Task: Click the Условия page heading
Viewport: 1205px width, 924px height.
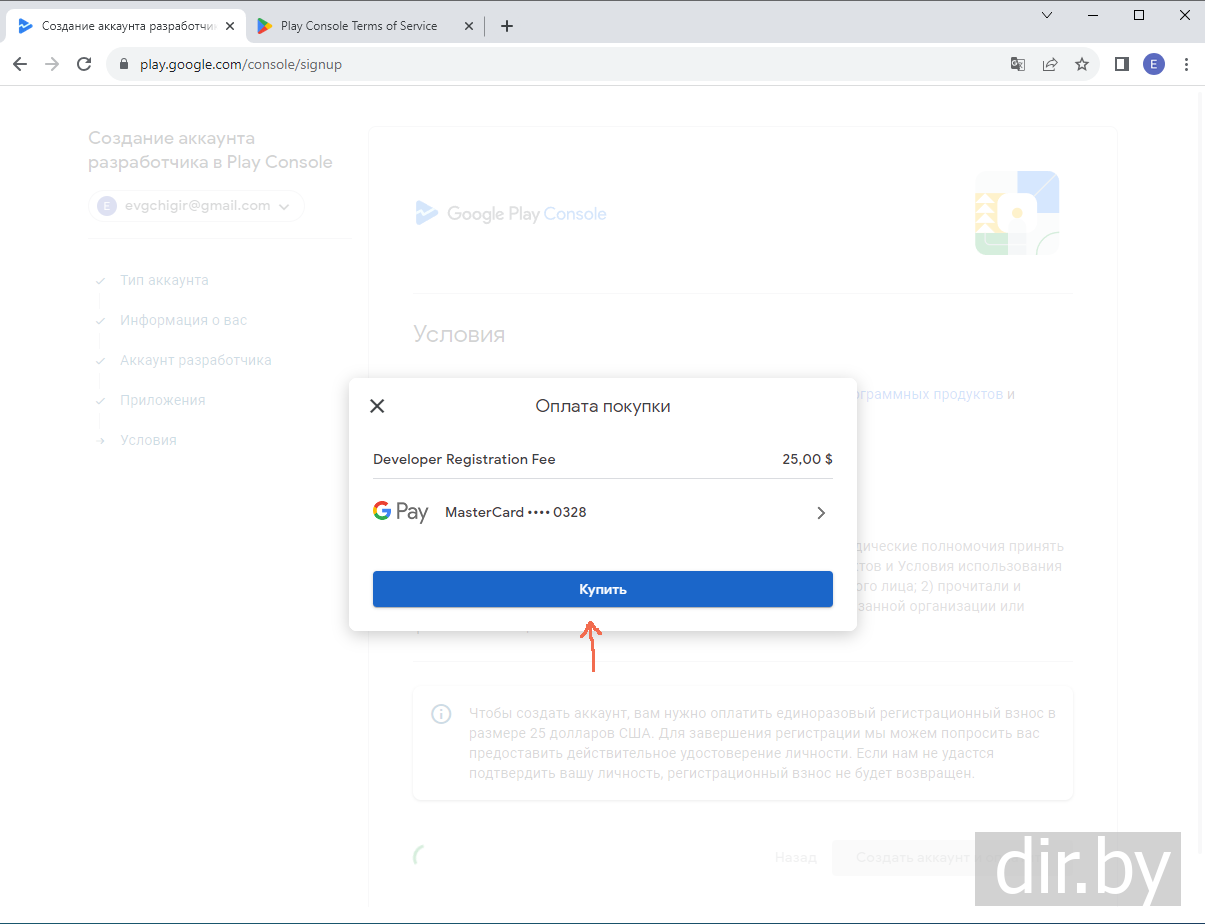Action: click(459, 334)
